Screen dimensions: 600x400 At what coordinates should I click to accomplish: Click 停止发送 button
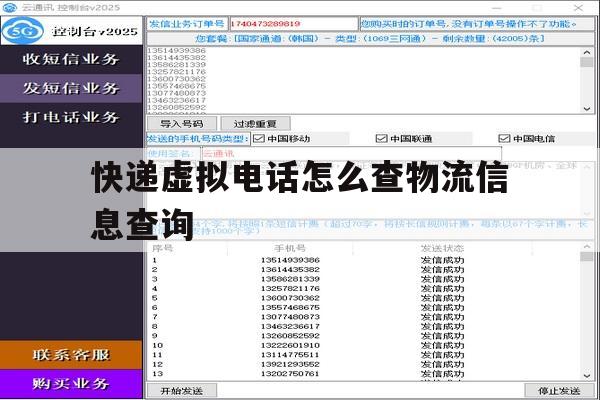[559, 391]
